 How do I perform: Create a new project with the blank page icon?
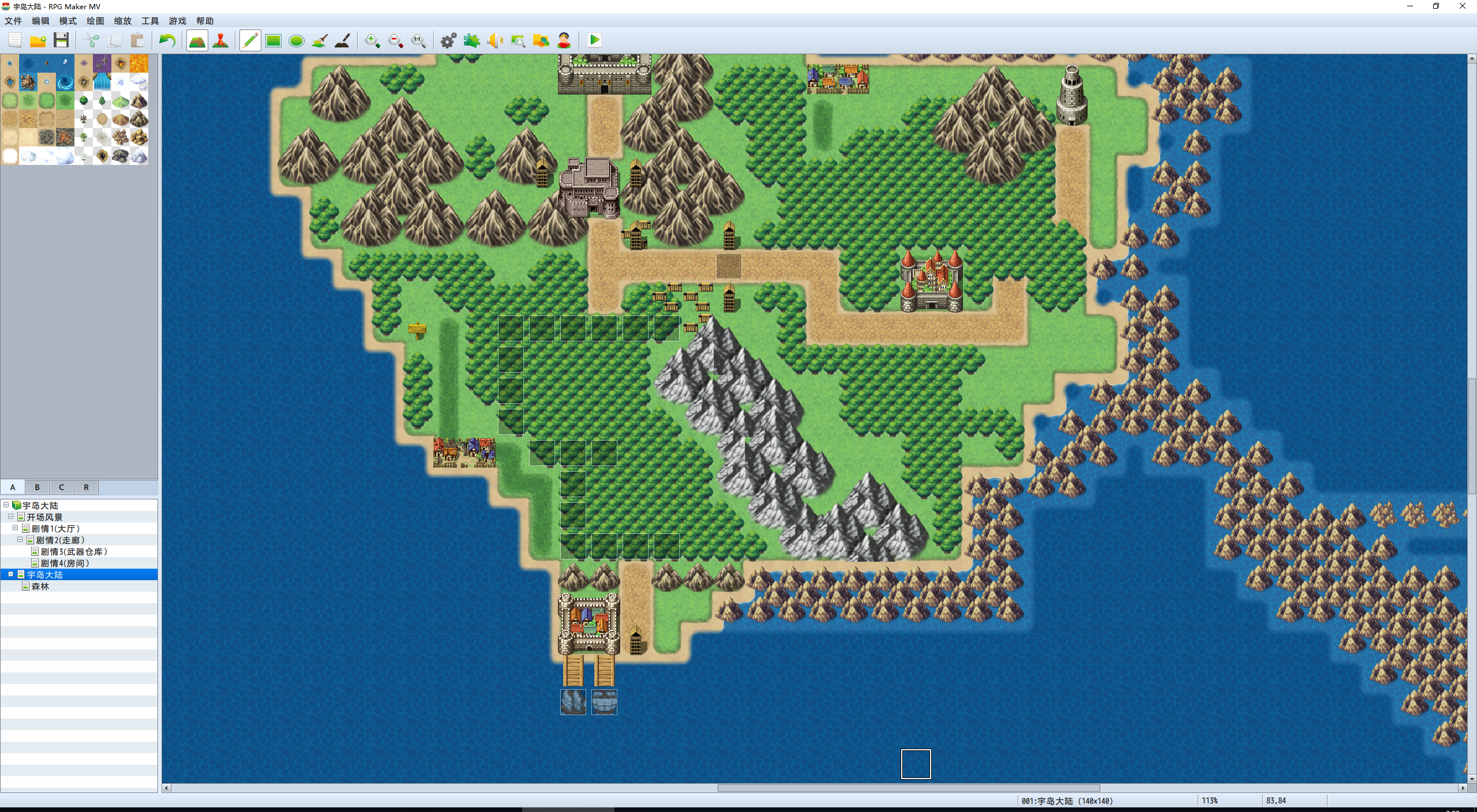15,40
